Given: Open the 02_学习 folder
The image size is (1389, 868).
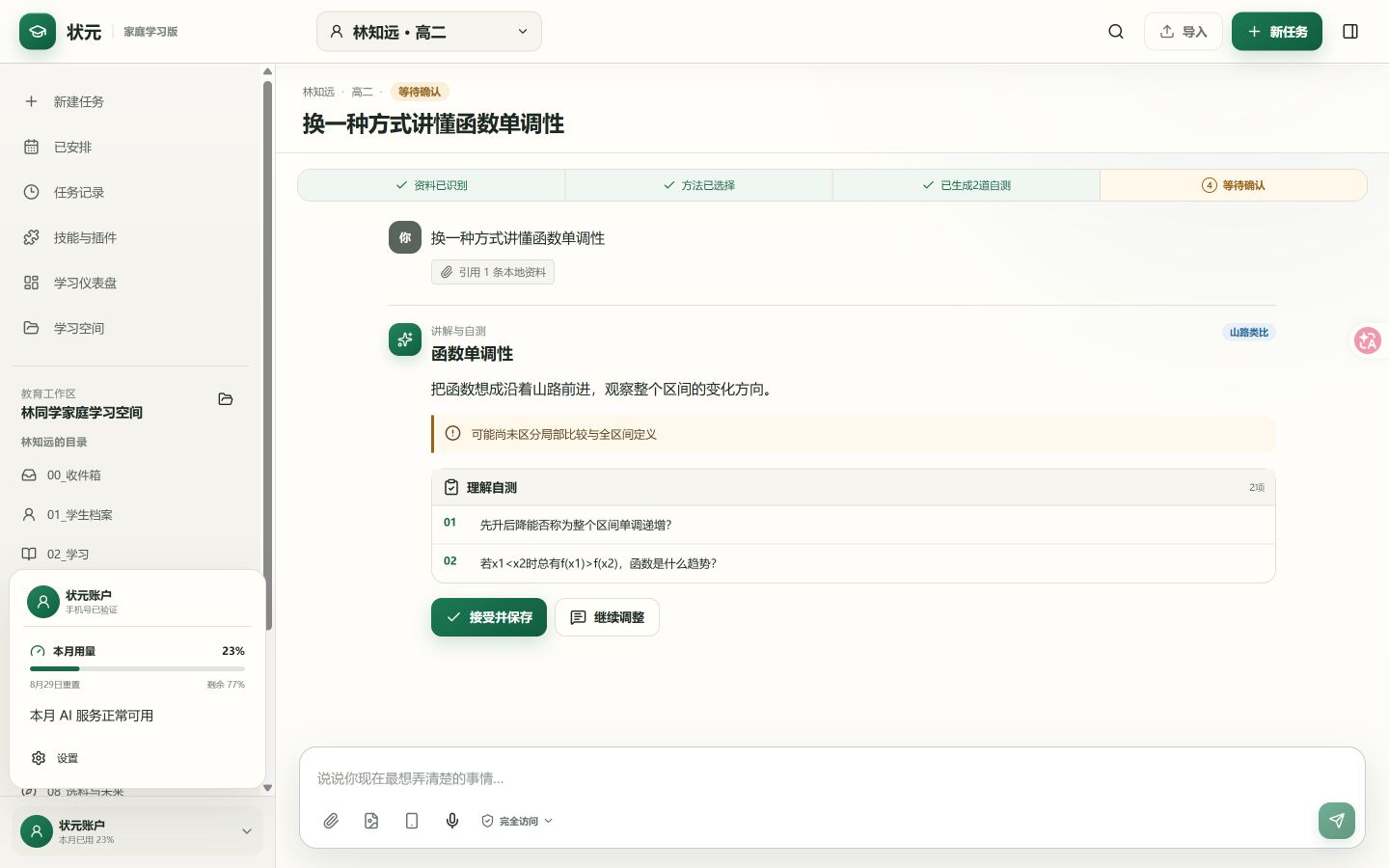Looking at the screenshot, I should pos(130,555).
